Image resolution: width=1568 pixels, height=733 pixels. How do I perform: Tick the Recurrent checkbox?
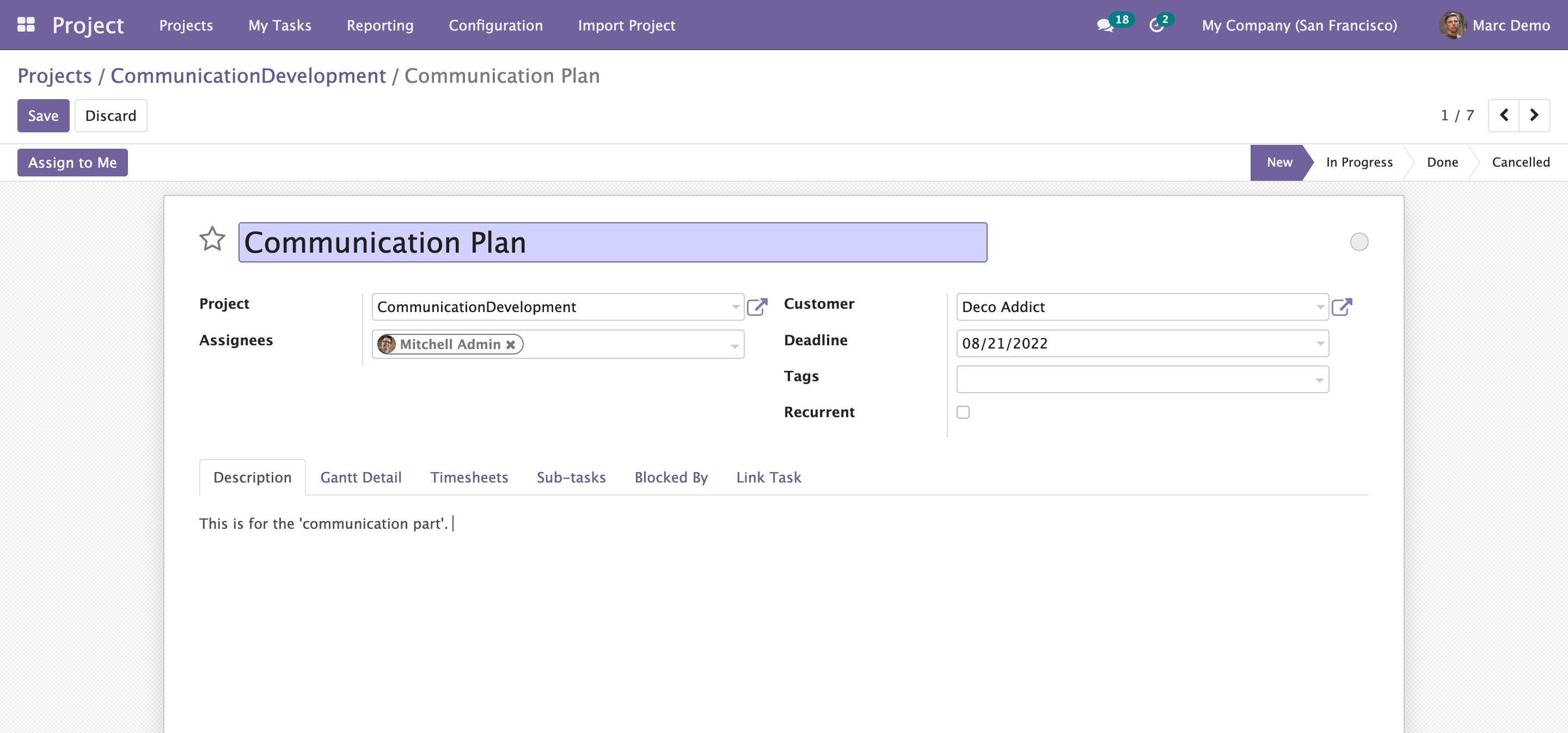963,412
